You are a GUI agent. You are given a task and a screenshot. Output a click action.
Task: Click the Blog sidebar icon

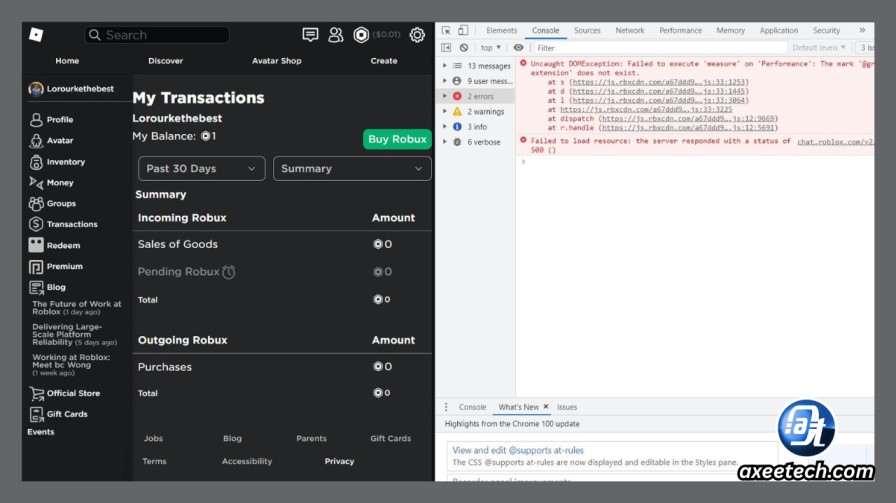(36, 287)
